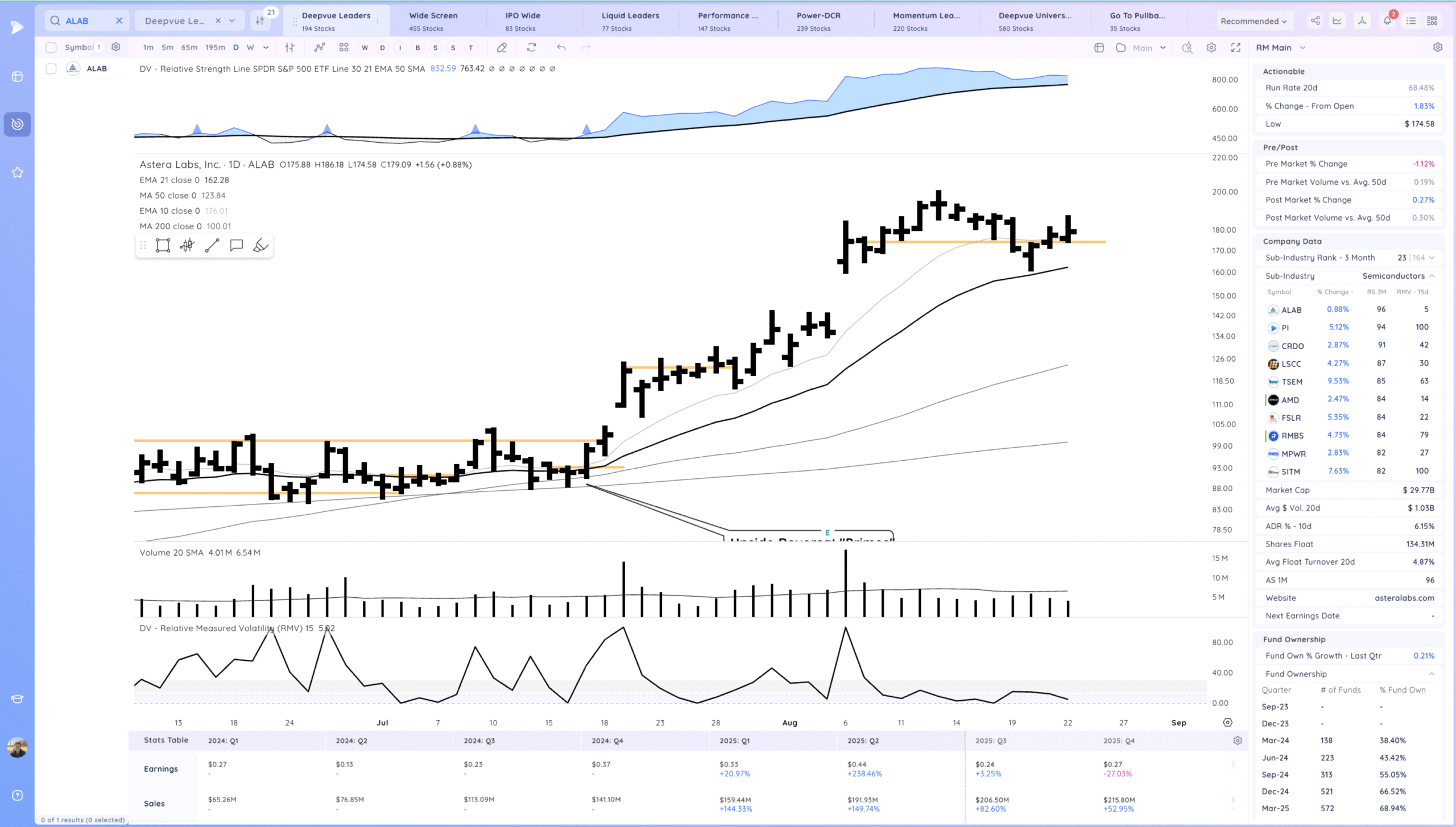Open asteralabs.com website link

pos(1404,598)
